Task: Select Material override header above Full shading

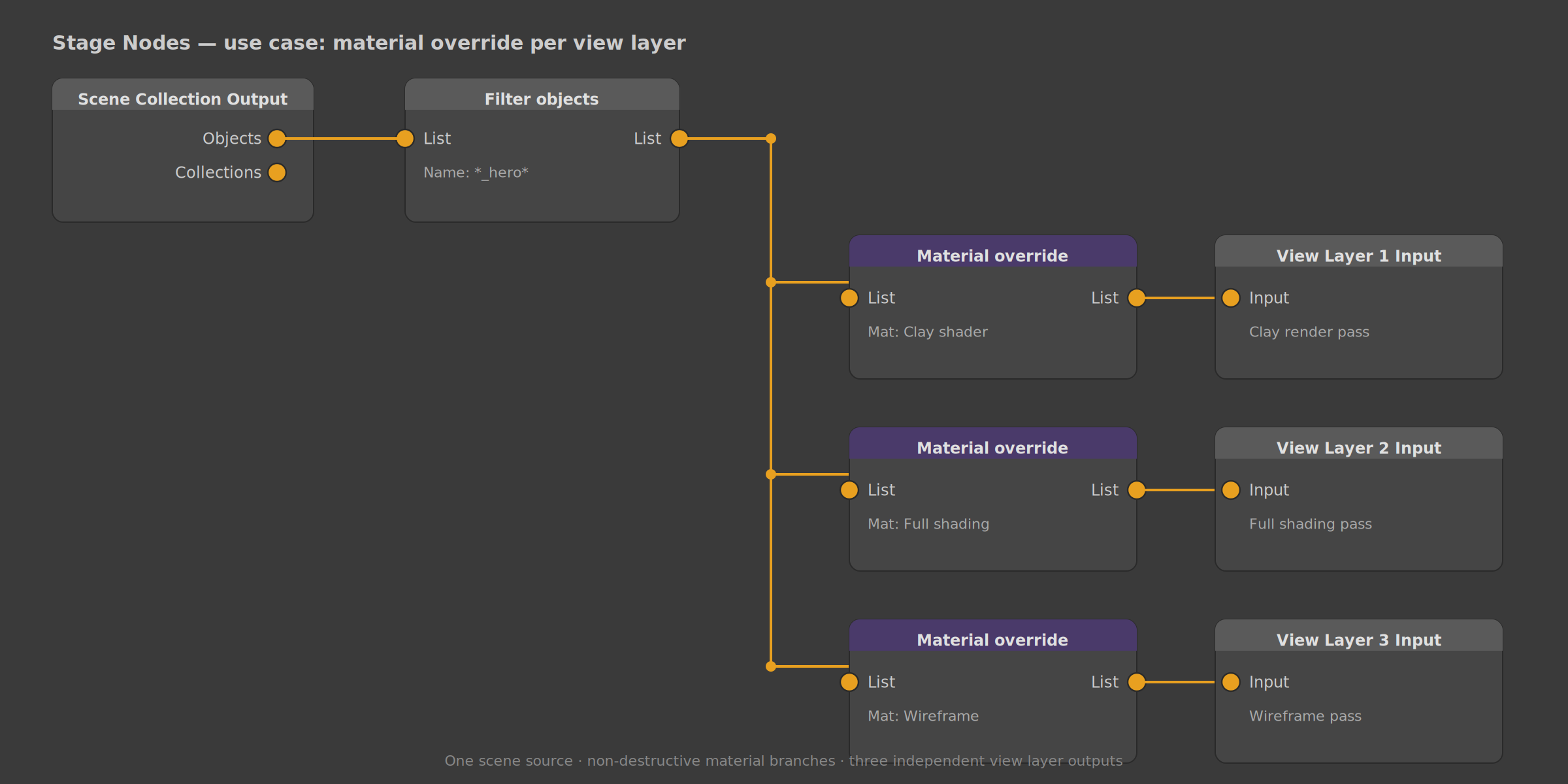Action: click(993, 444)
